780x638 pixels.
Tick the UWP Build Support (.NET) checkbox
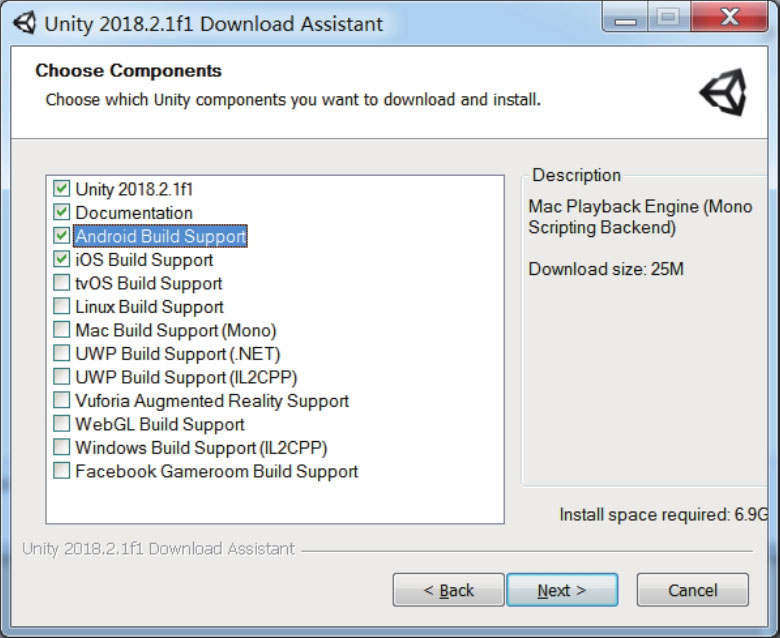point(61,353)
